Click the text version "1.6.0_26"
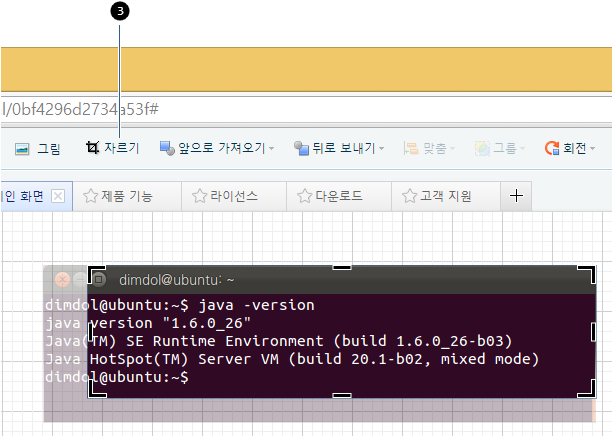The height and width of the screenshot is (437, 613). click(170, 323)
